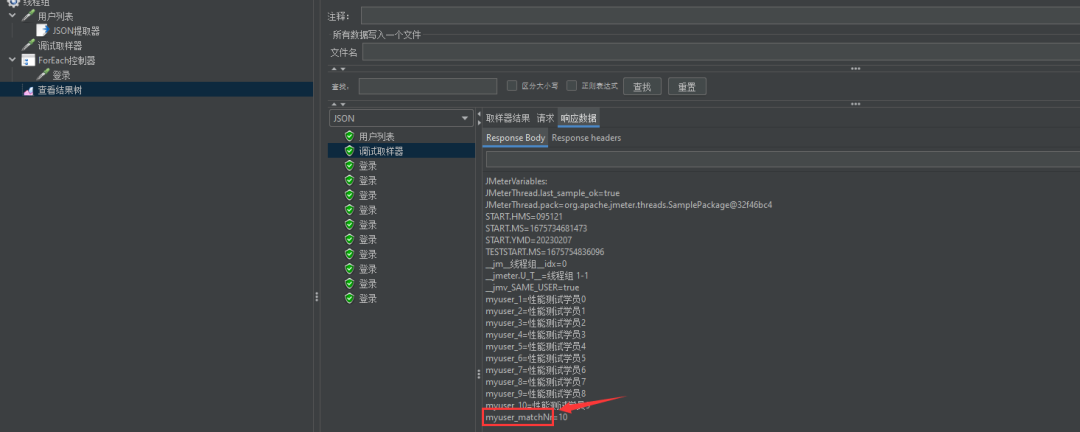1080x432 pixels.
Task: Click 'myuser_7=性能测试学员6' line
Action: coord(535,369)
